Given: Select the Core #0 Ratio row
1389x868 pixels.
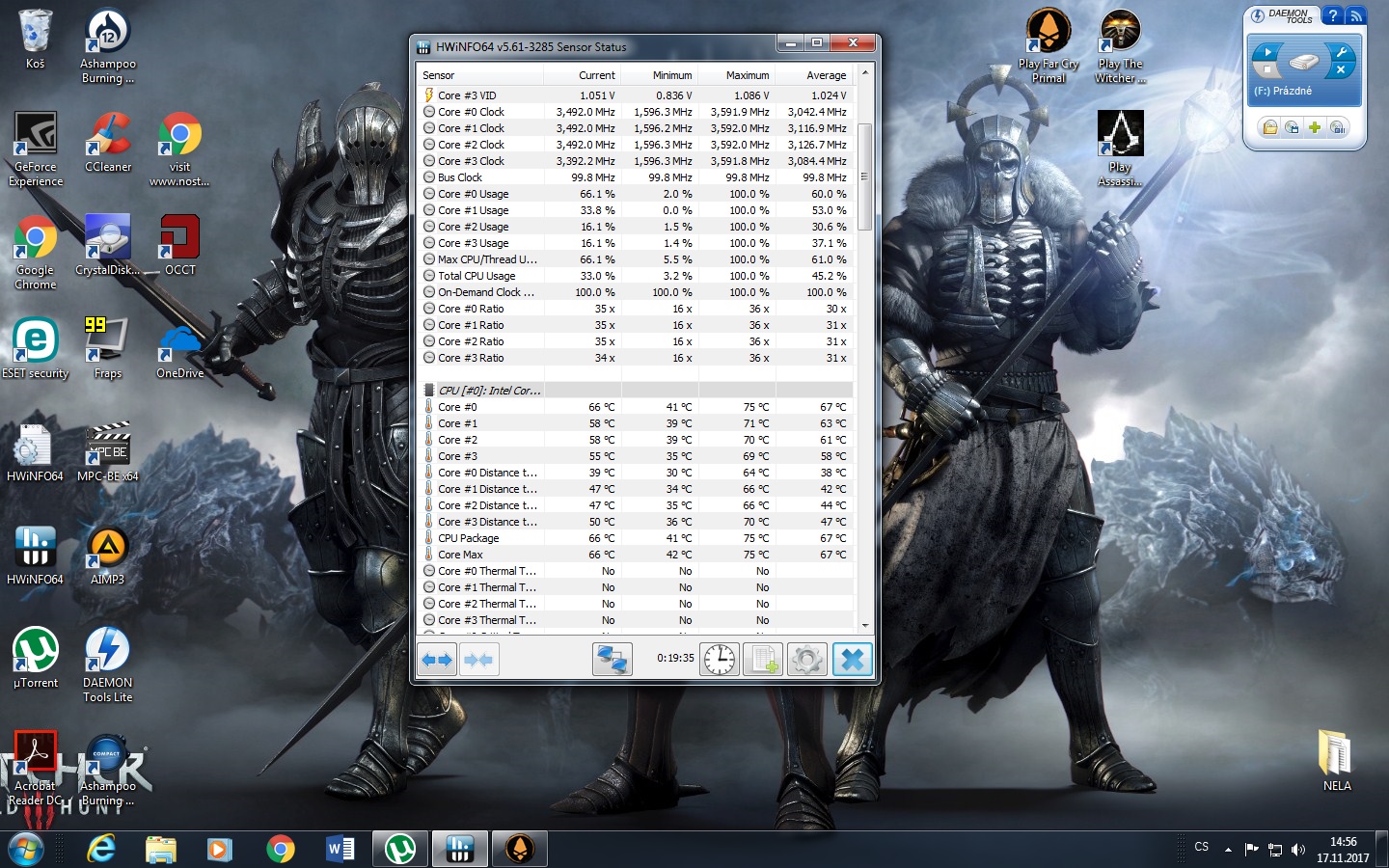Looking at the screenshot, I should [x=636, y=309].
